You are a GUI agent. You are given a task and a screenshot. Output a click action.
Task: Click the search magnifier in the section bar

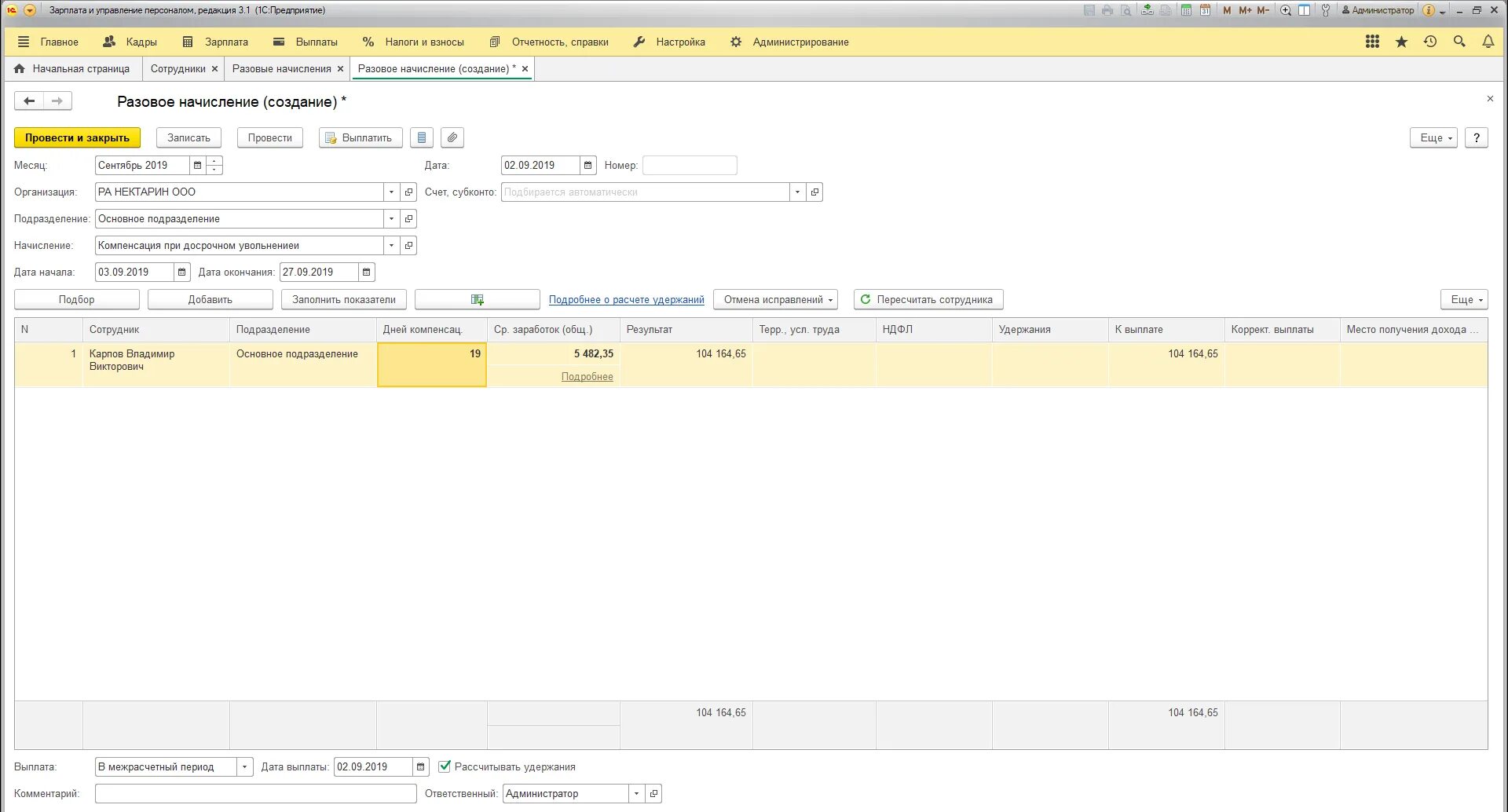1459,42
